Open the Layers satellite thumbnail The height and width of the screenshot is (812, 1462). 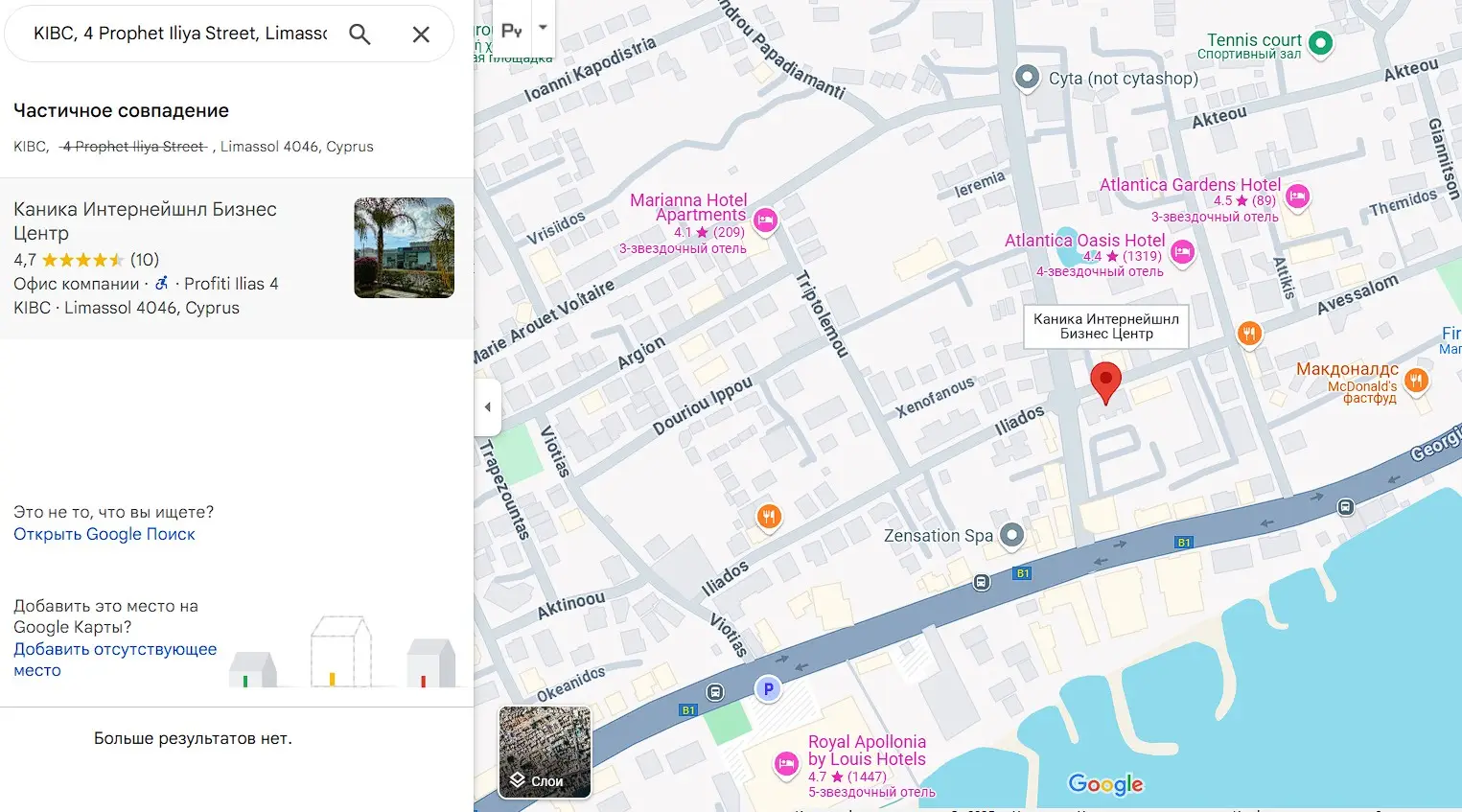(545, 753)
